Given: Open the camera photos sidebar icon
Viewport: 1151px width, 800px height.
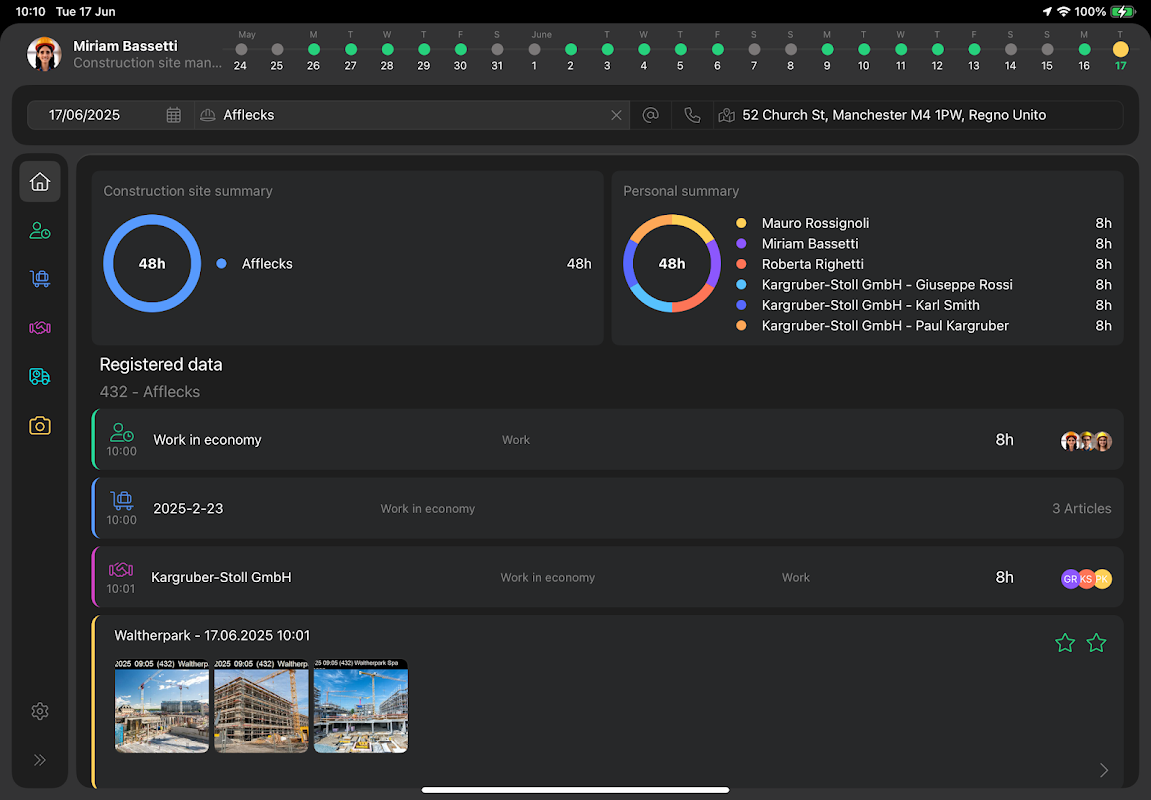Looking at the screenshot, I should (40, 426).
